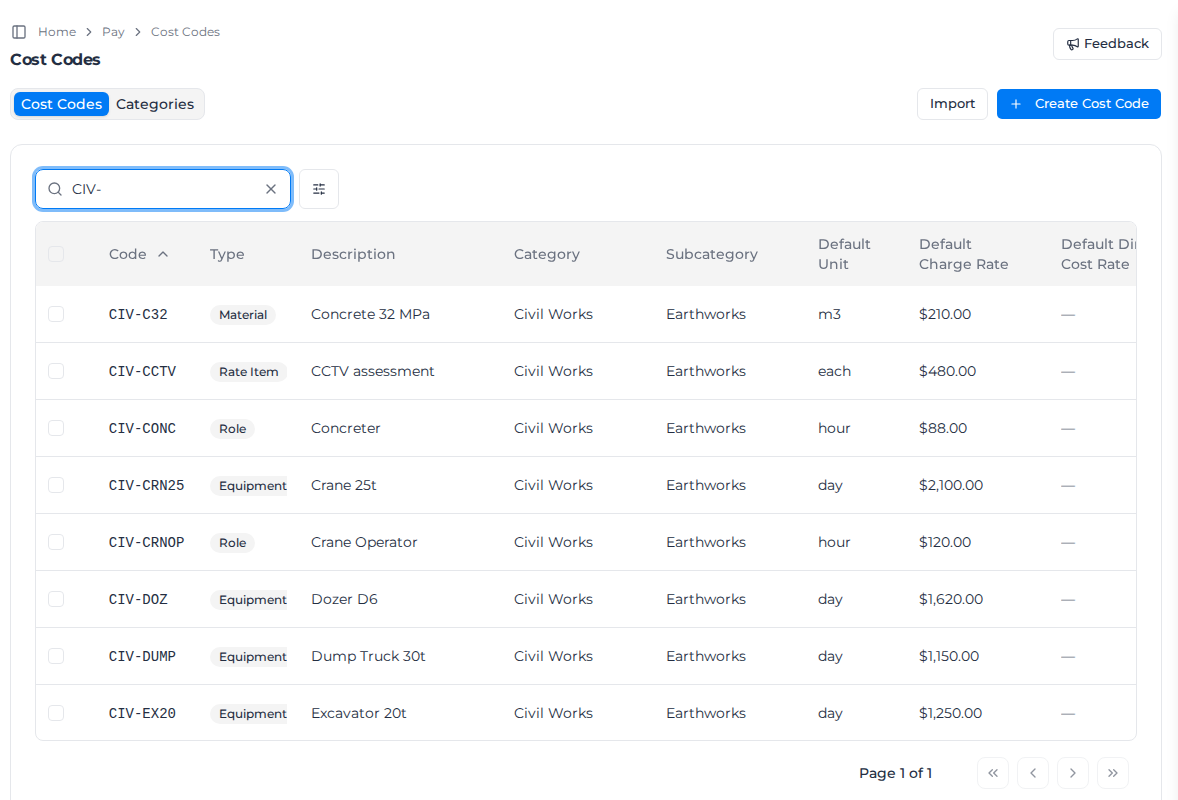This screenshot has height=800, width=1178.
Task: Click Crane Operator description
Action: pyautogui.click(x=364, y=542)
